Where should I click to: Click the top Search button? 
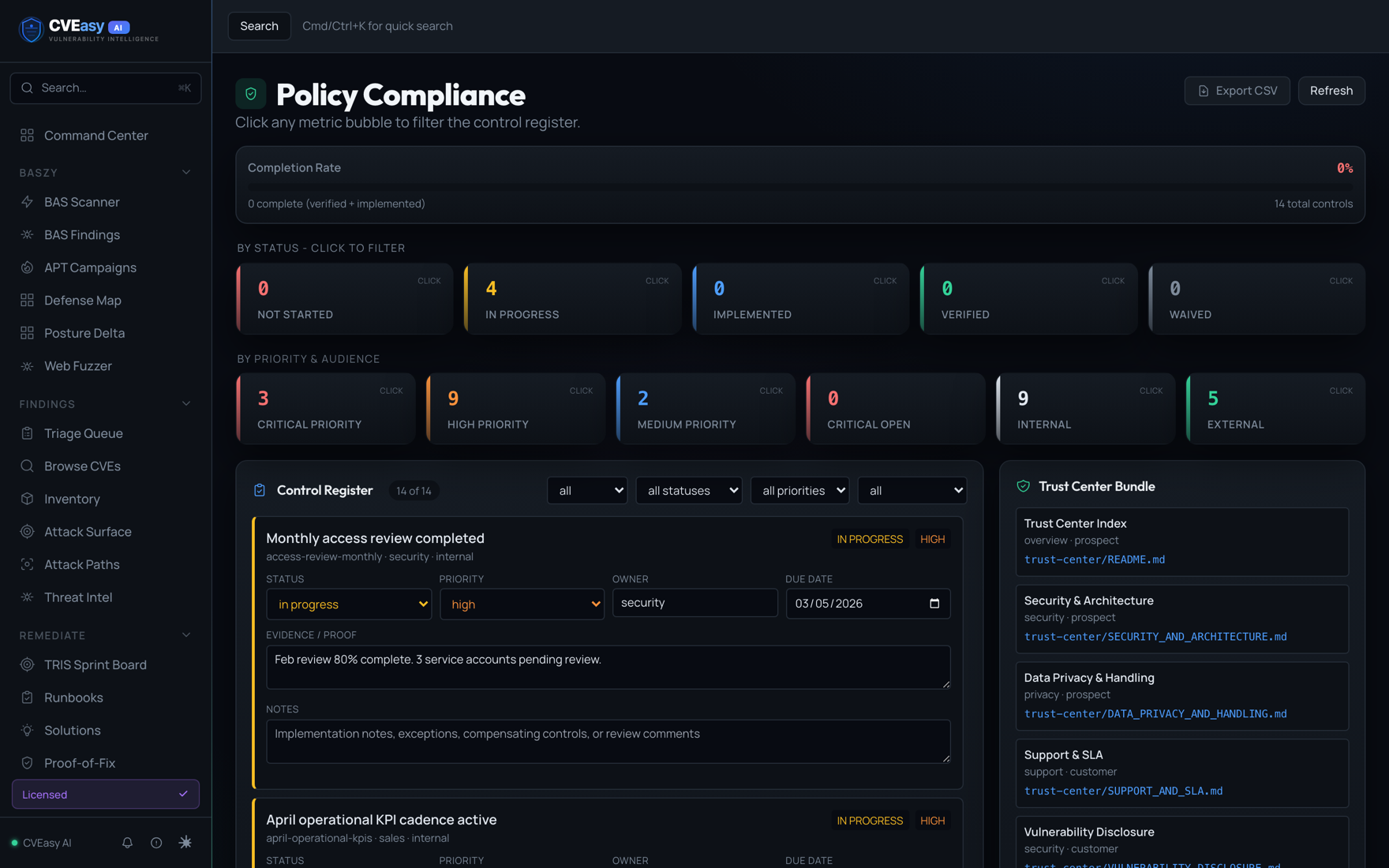point(259,26)
